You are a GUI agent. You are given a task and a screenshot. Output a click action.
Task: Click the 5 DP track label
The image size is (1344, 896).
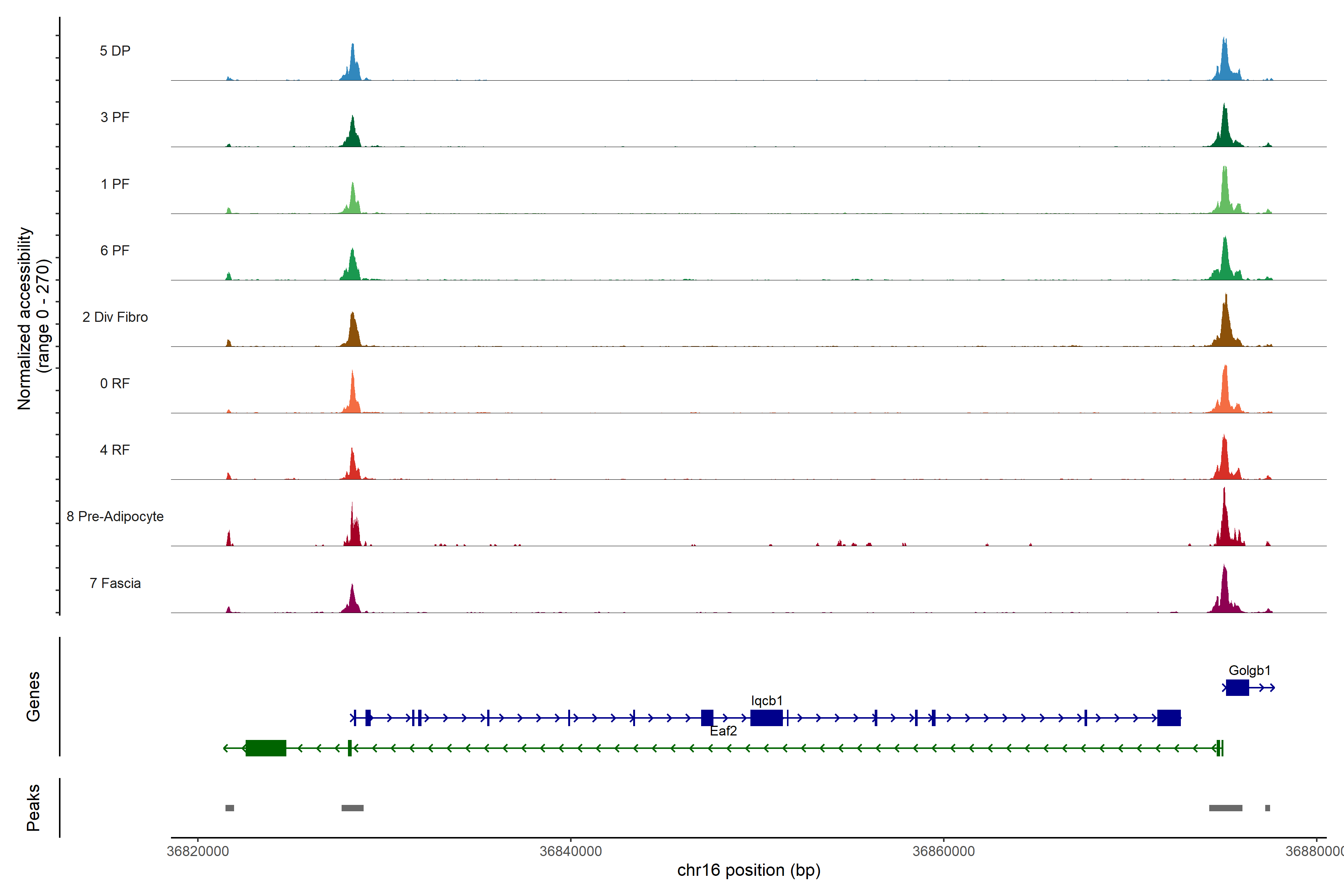coord(115,51)
